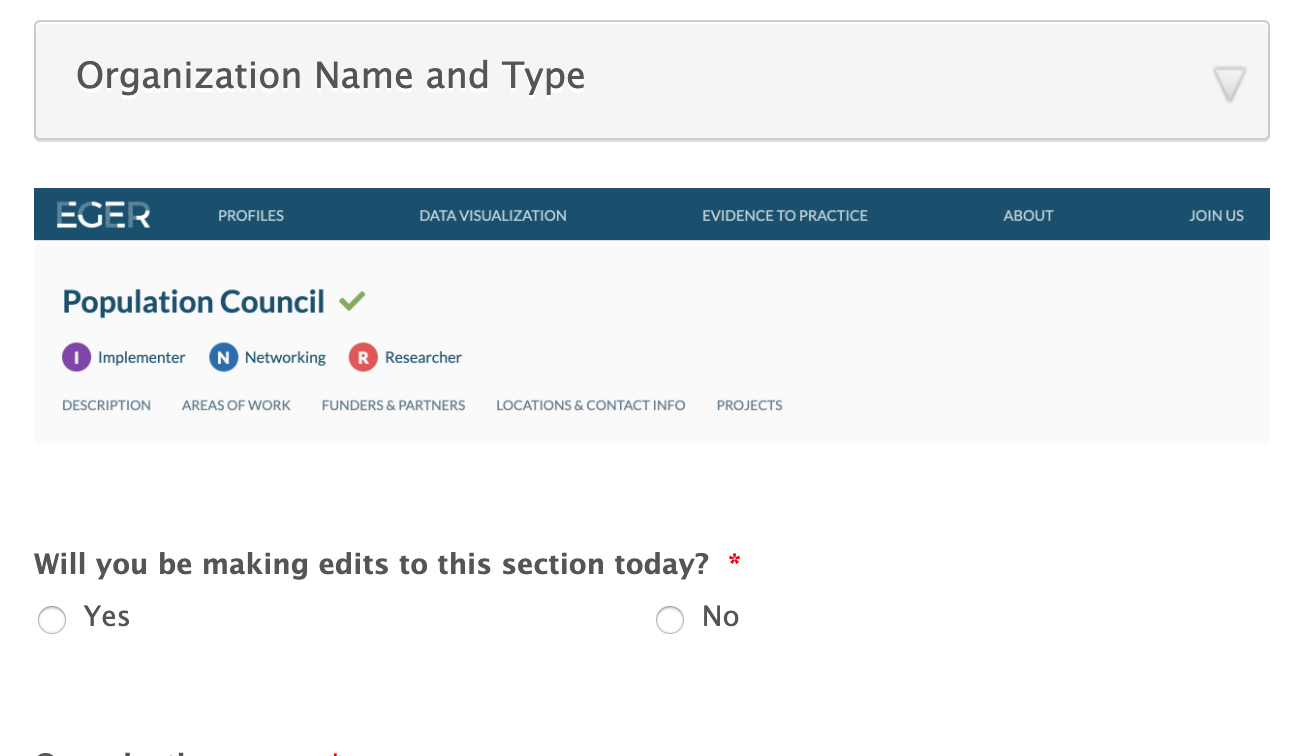Open the Profiles menu item

(x=251, y=215)
